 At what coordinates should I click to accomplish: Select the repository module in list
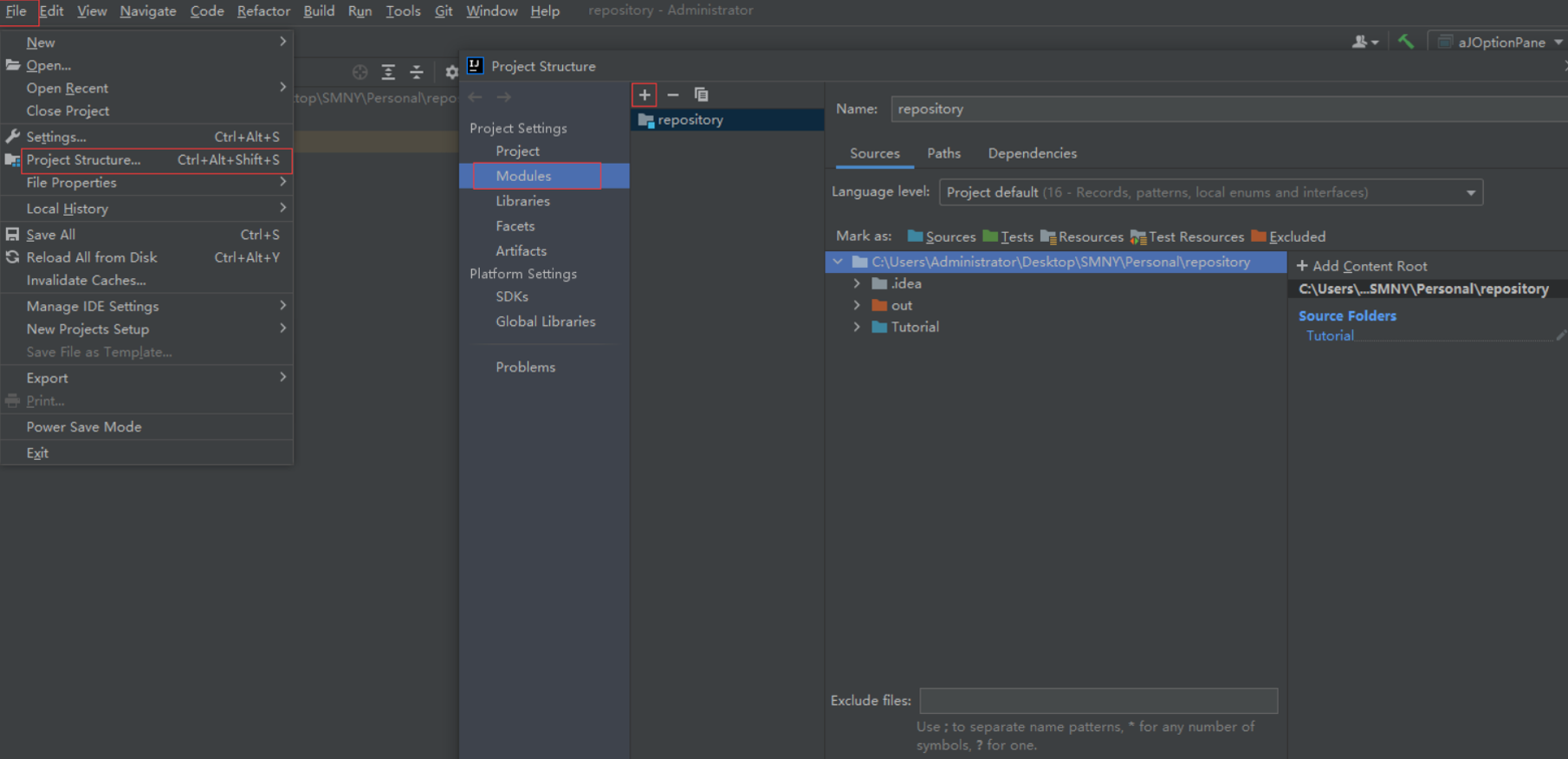[727, 120]
